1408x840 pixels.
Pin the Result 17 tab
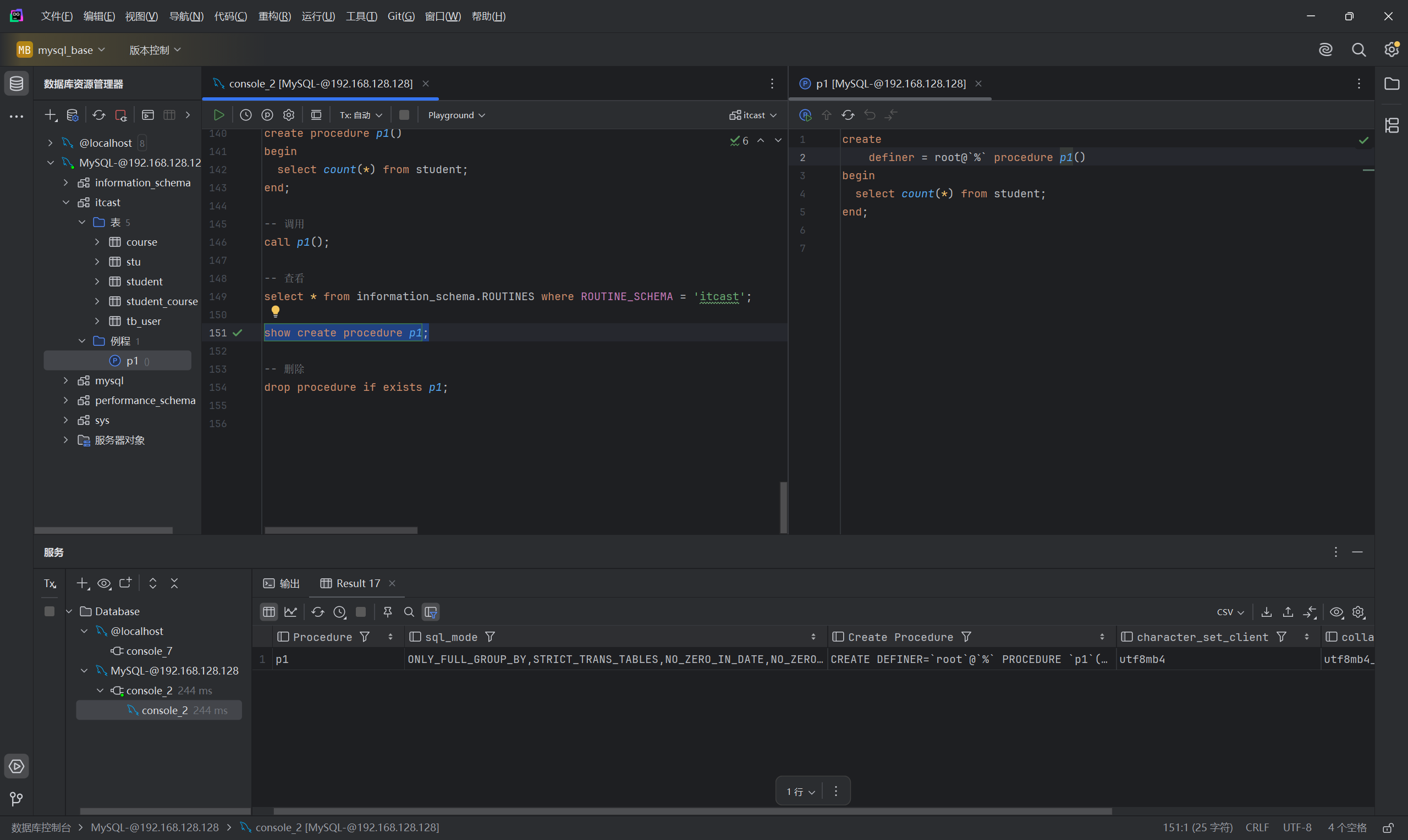pos(387,612)
